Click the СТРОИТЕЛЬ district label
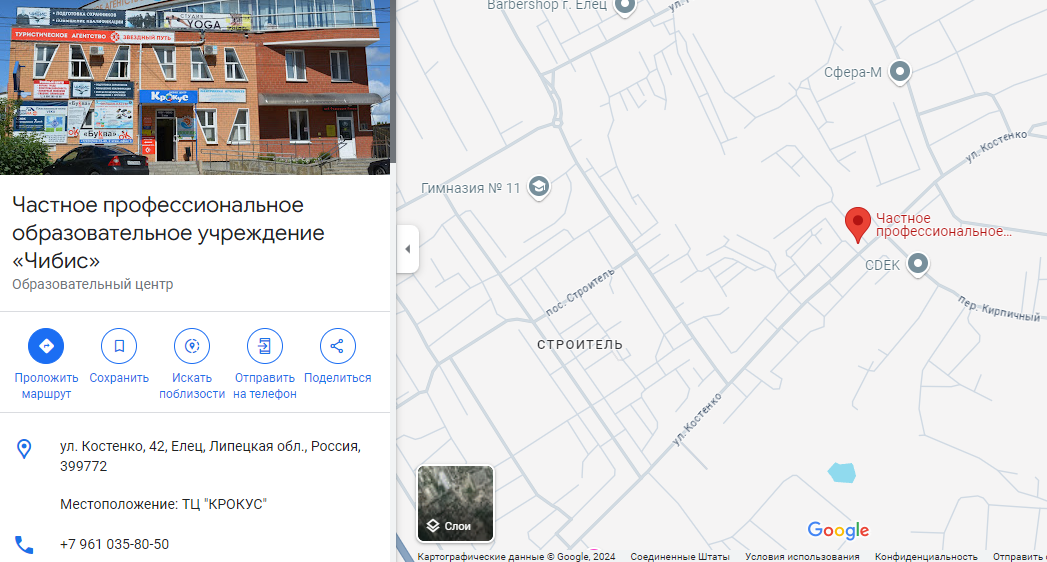This screenshot has width=1047, height=562. click(580, 345)
